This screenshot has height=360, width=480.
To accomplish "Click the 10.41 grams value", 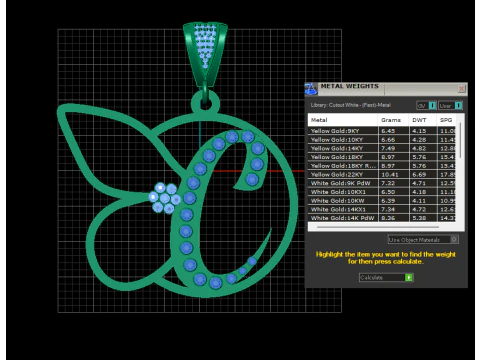I will click(x=390, y=174).
